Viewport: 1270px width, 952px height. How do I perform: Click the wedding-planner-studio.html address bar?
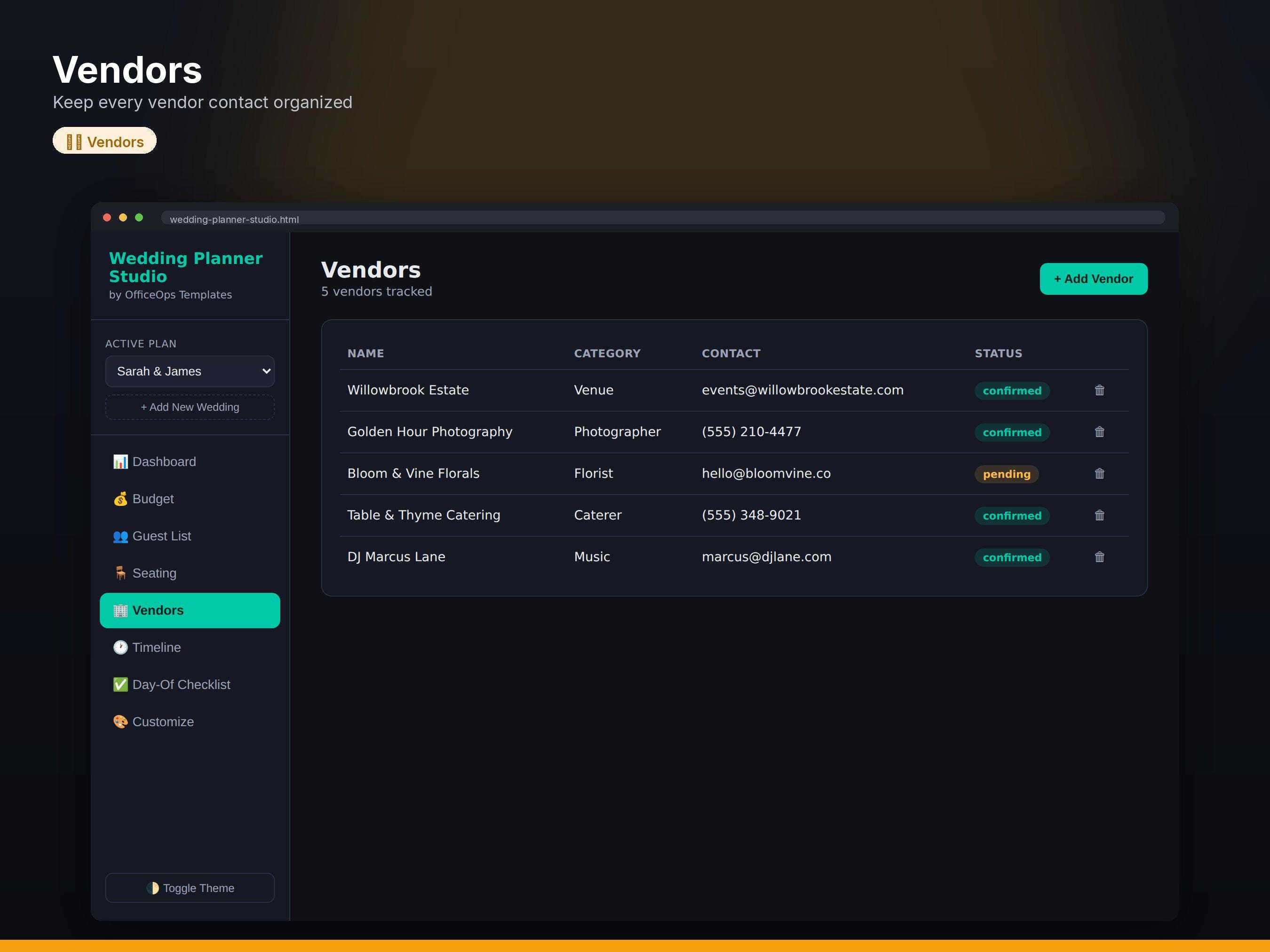[663, 219]
